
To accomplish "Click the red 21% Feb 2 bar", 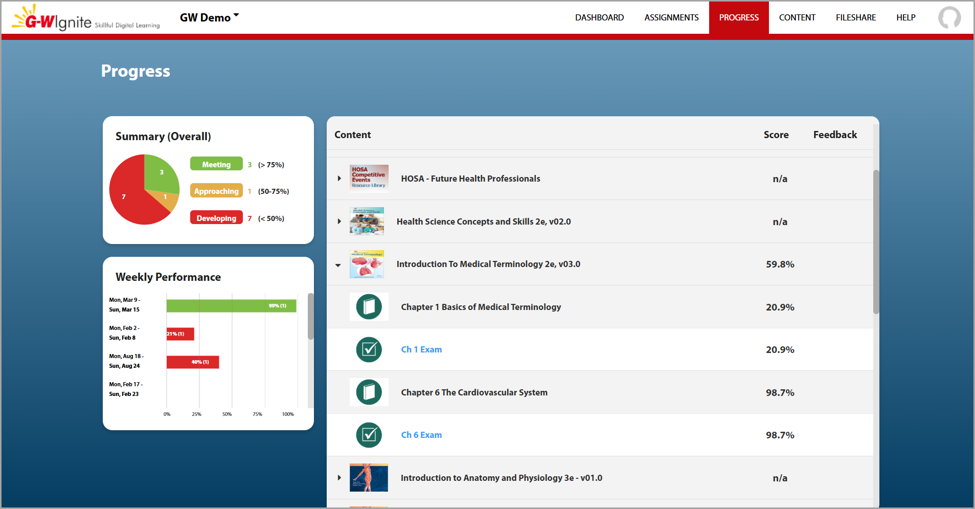I will [180, 334].
